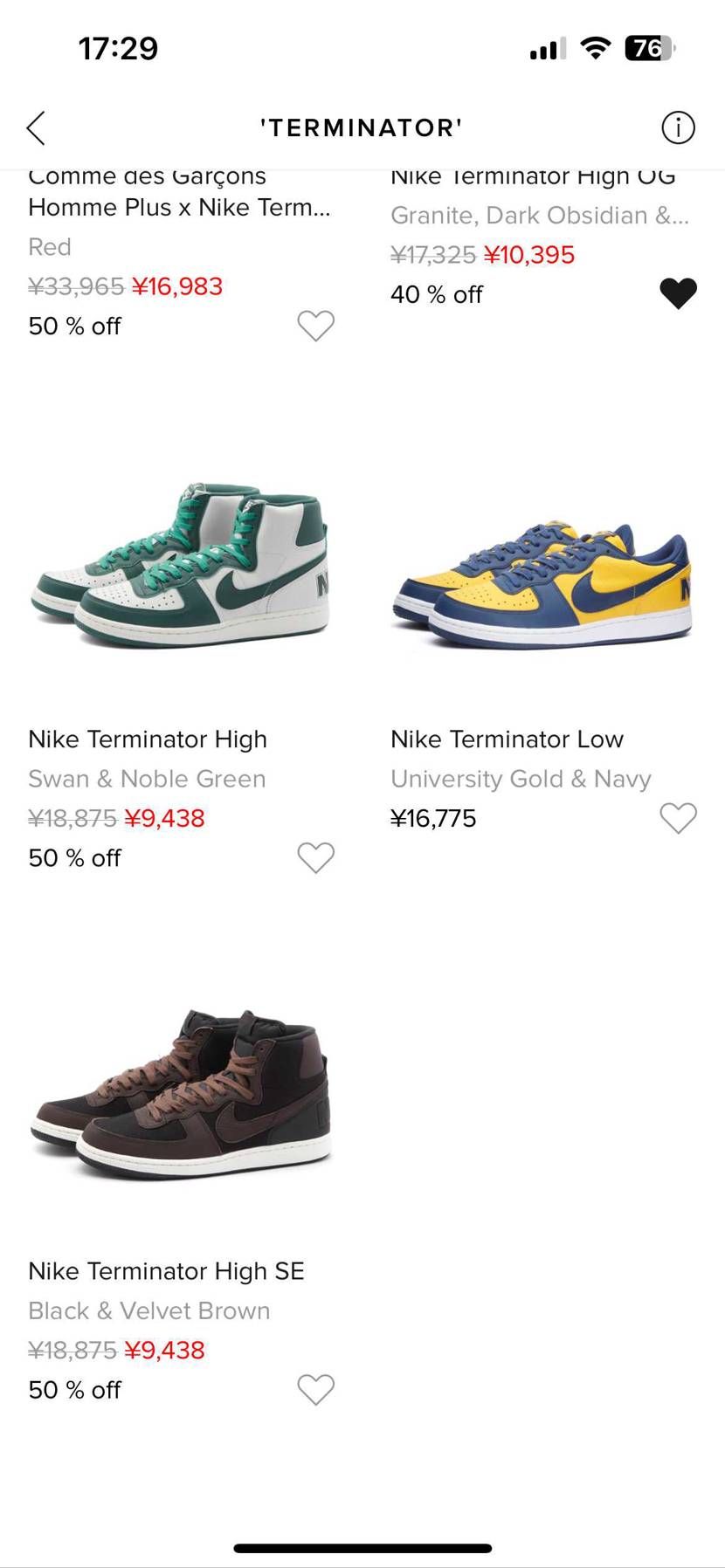Screen dimensions: 725x1568
Task: Unfavorite the Terminator High OG Granite
Action: point(678,293)
